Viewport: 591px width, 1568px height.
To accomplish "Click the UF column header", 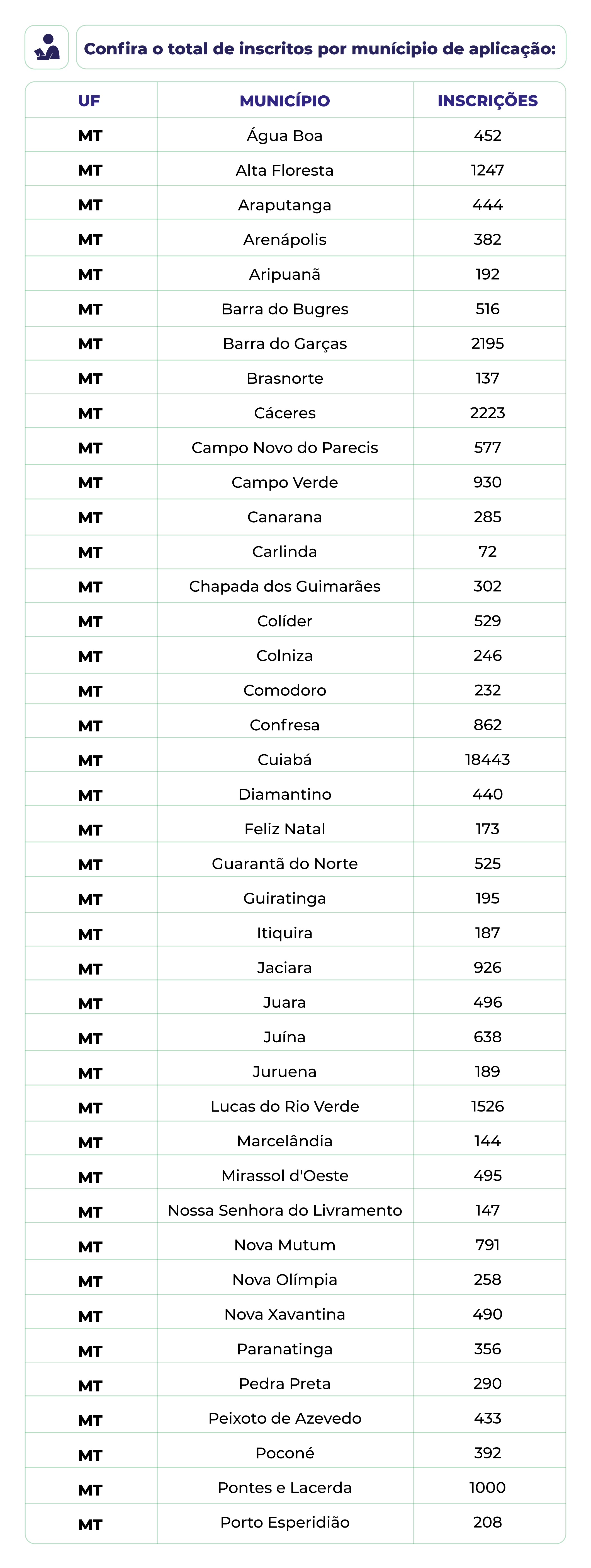I will [x=89, y=101].
